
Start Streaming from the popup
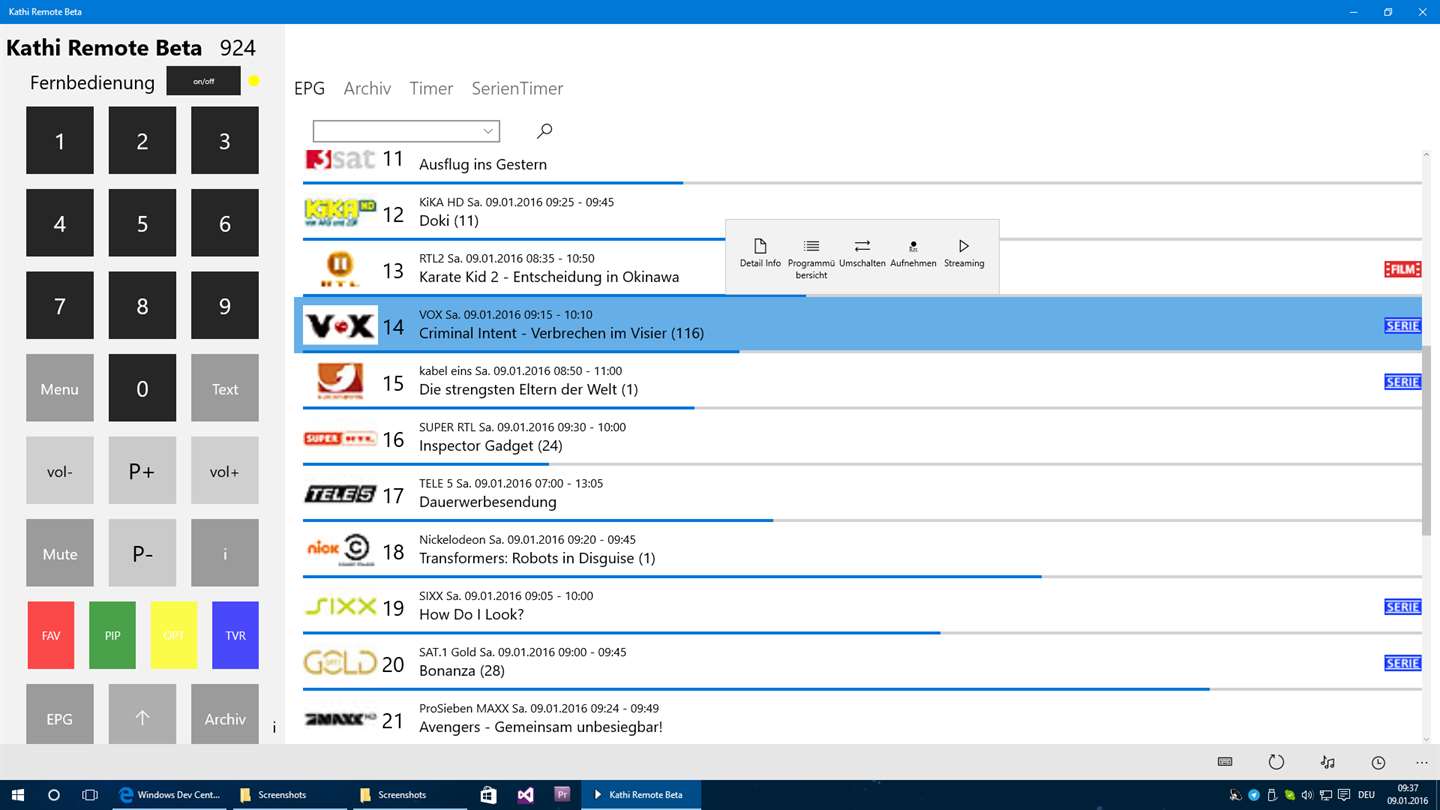[964, 253]
